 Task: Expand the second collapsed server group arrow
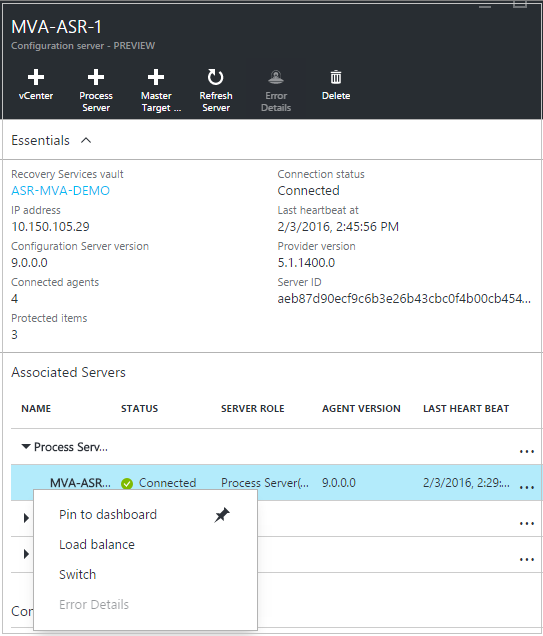tap(26, 554)
